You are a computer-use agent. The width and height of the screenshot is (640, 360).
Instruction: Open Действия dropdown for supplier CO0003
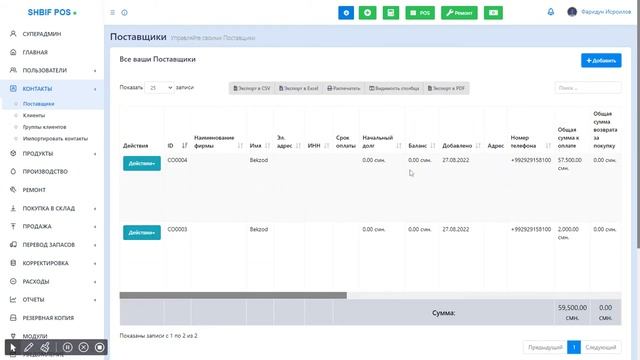(142, 233)
